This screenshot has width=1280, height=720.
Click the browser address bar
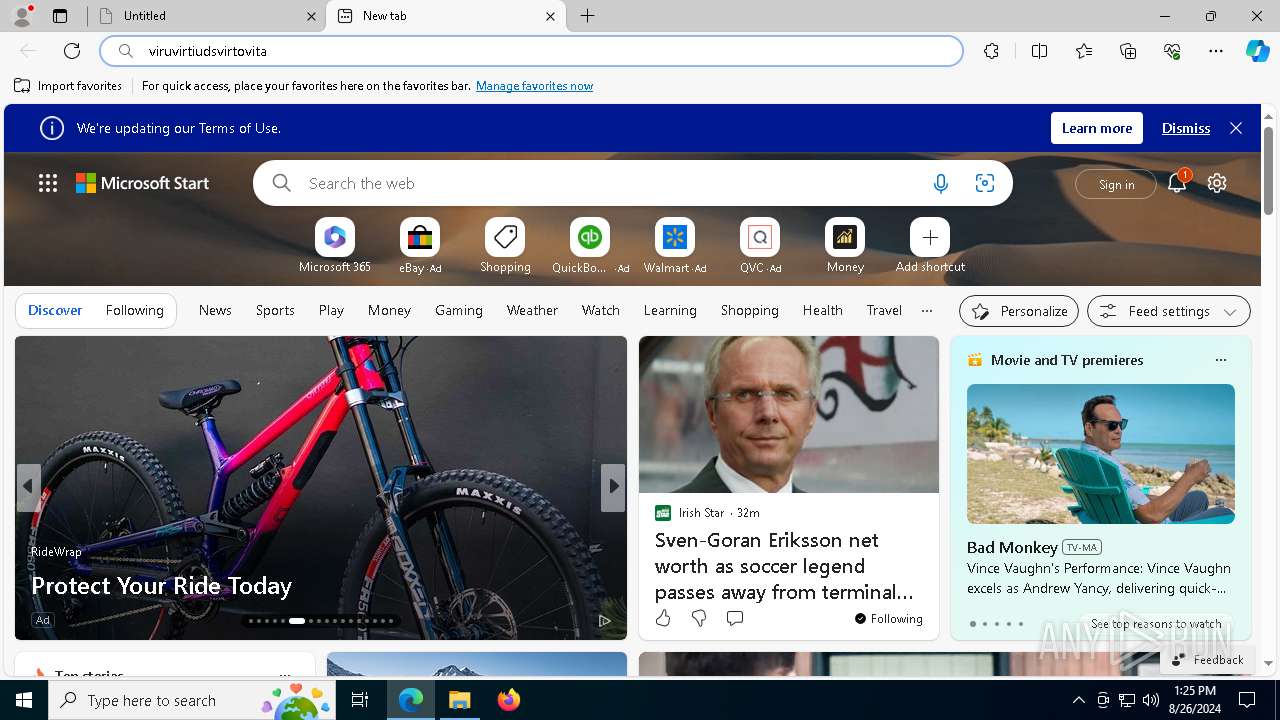(x=531, y=51)
